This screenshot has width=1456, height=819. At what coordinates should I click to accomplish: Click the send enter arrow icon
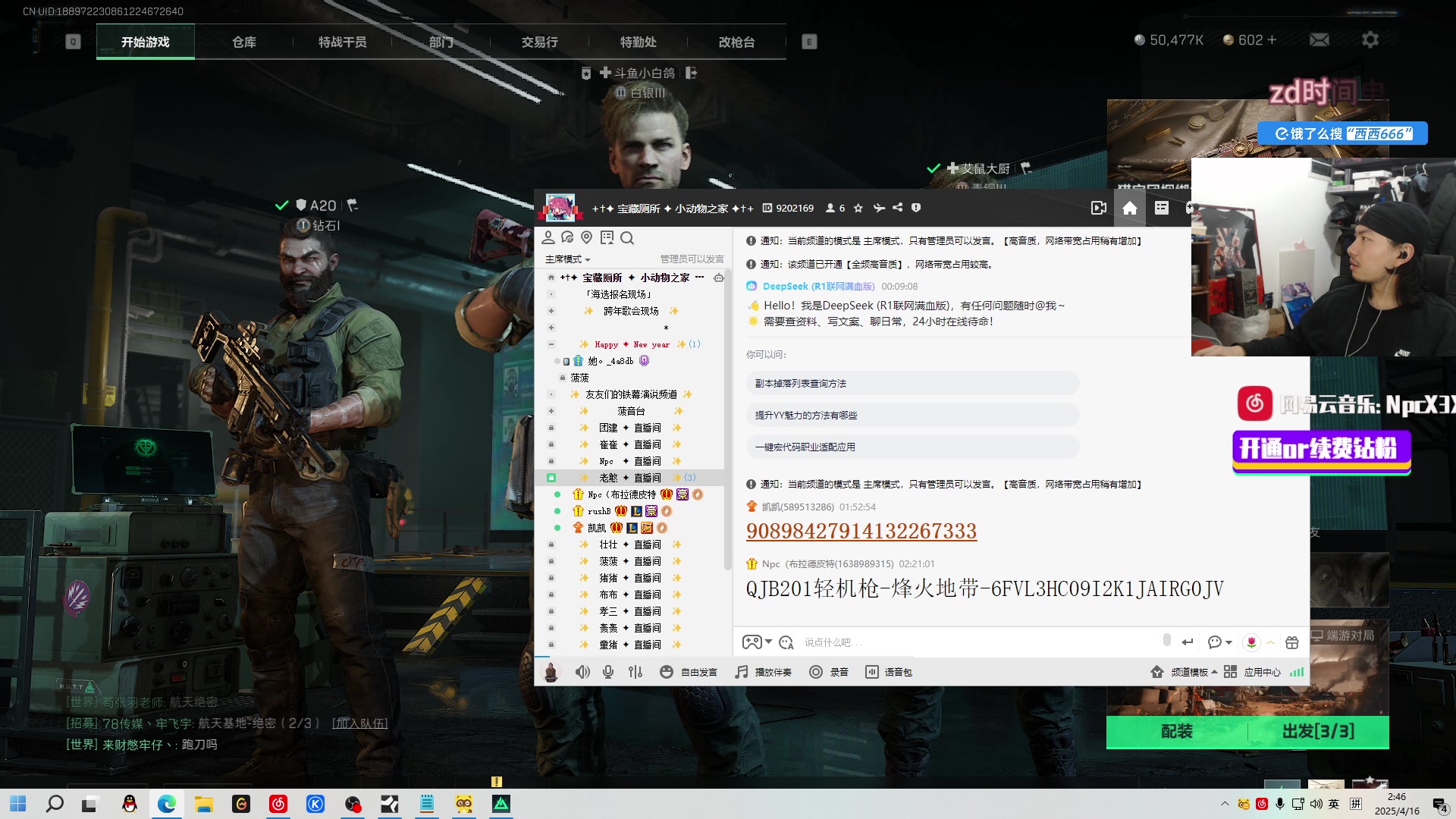tap(1188, 642)
